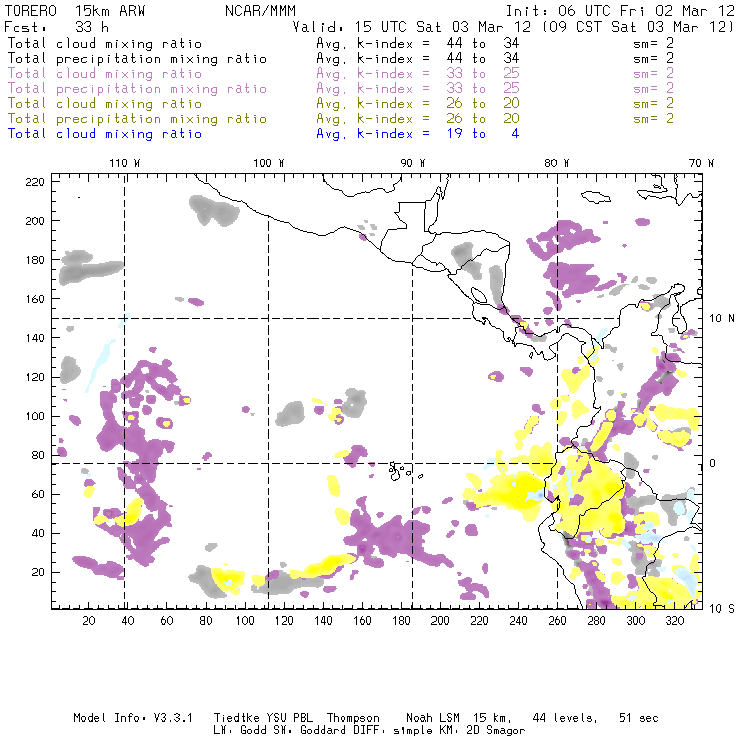Select the '0' equator latitude label
The width and height of the screenshot is (740, 740).
coord(713,463)
